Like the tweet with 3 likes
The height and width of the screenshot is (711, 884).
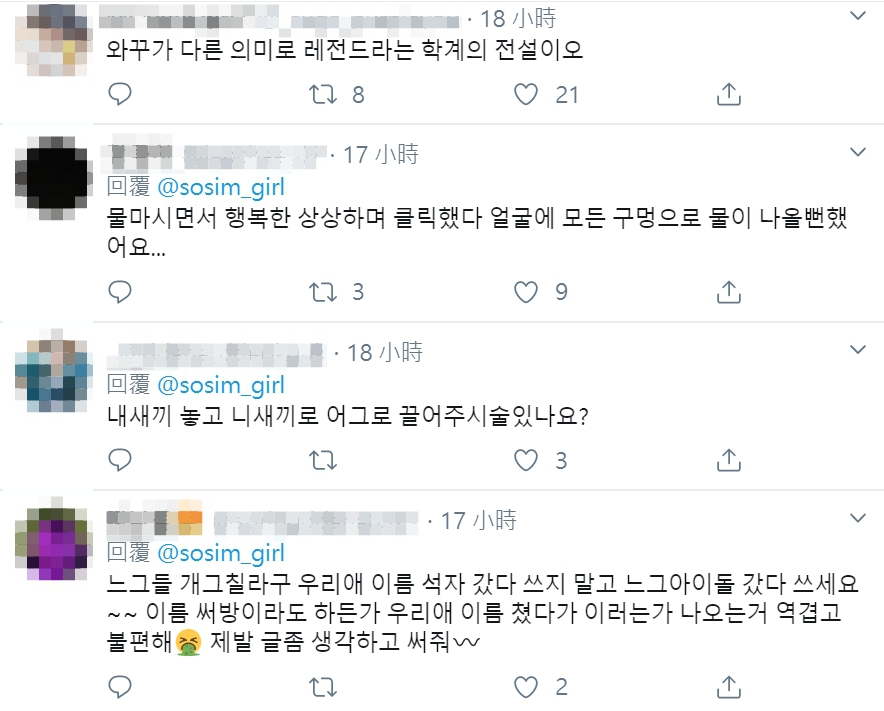click(x=526, y=460)
